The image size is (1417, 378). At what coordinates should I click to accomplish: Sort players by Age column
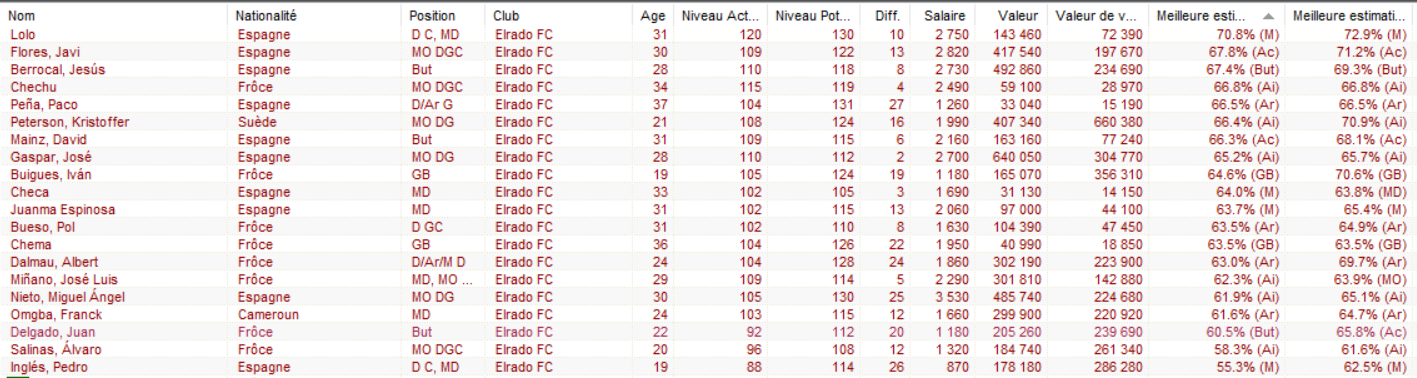coord(652,17)
